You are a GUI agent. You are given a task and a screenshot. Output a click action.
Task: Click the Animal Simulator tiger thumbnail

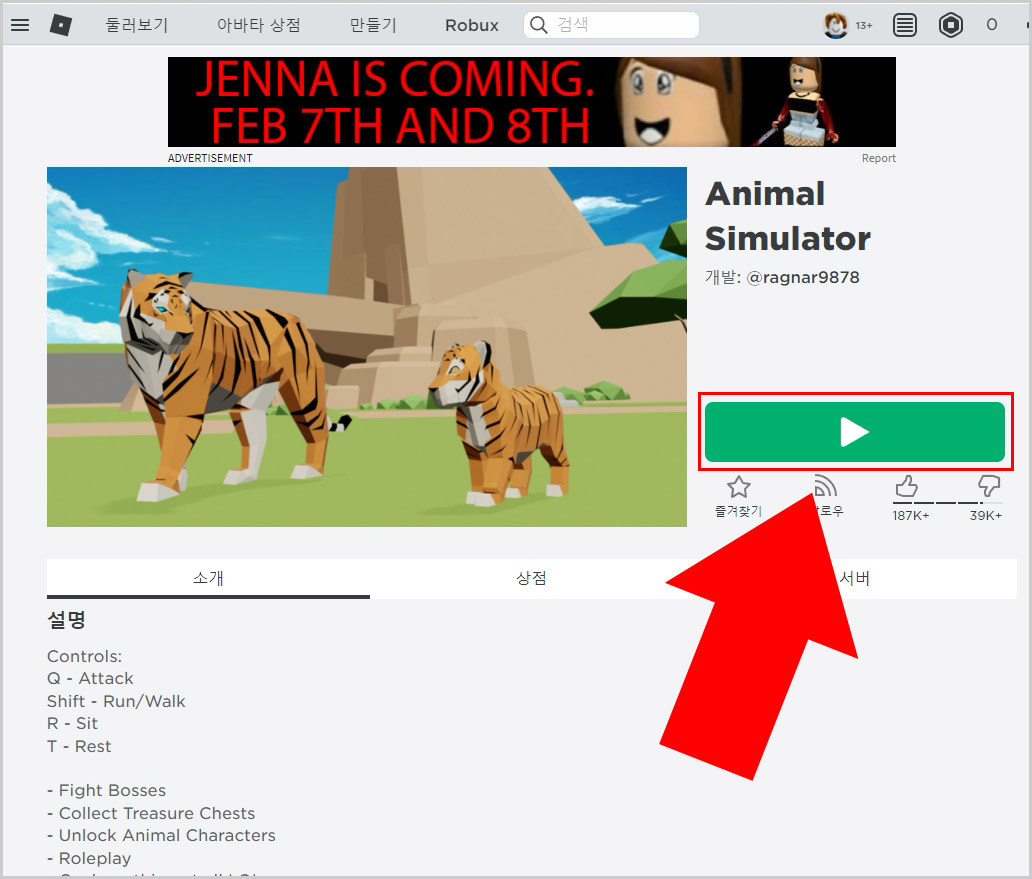point(367,347)
